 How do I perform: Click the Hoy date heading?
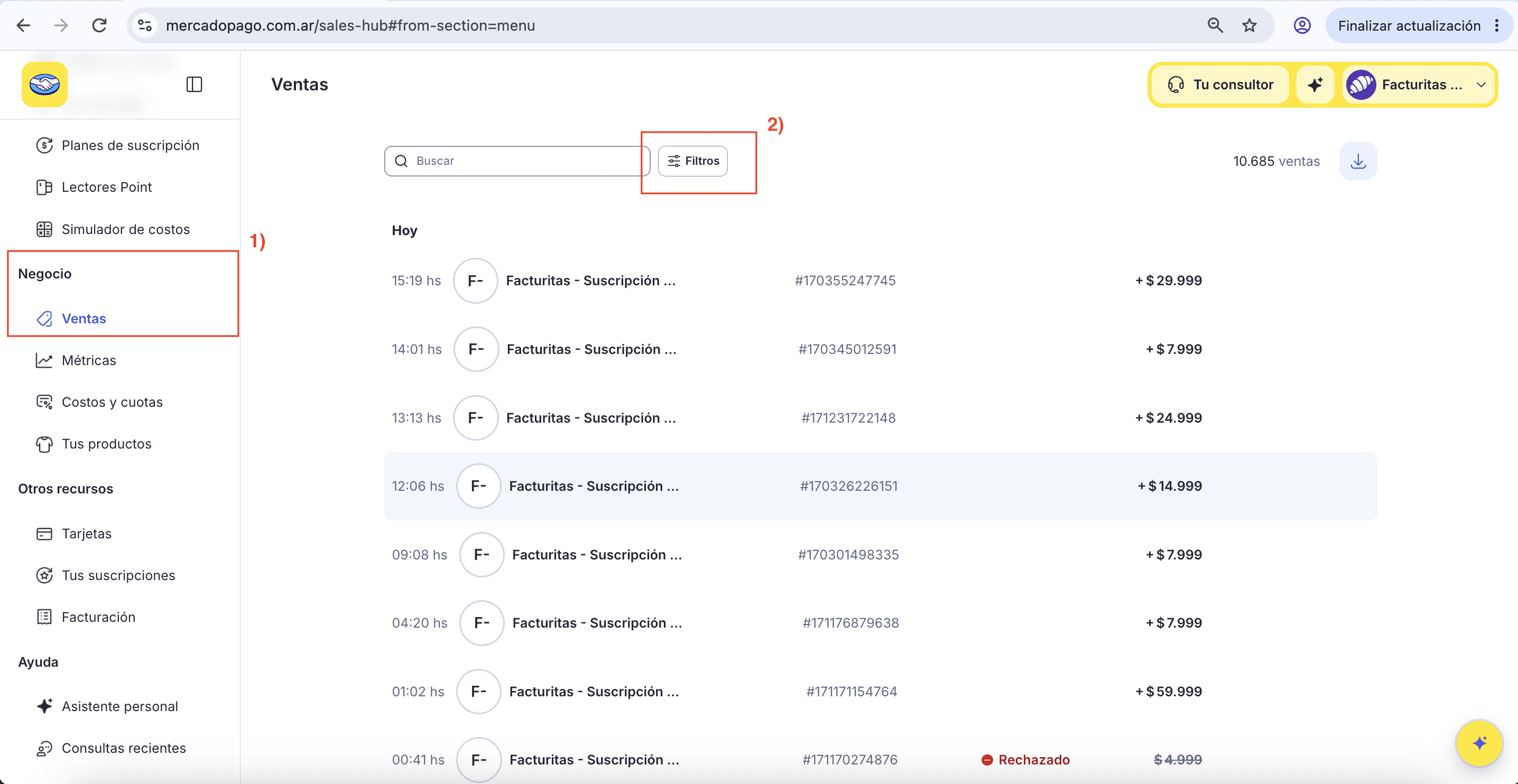click(404, 230)
